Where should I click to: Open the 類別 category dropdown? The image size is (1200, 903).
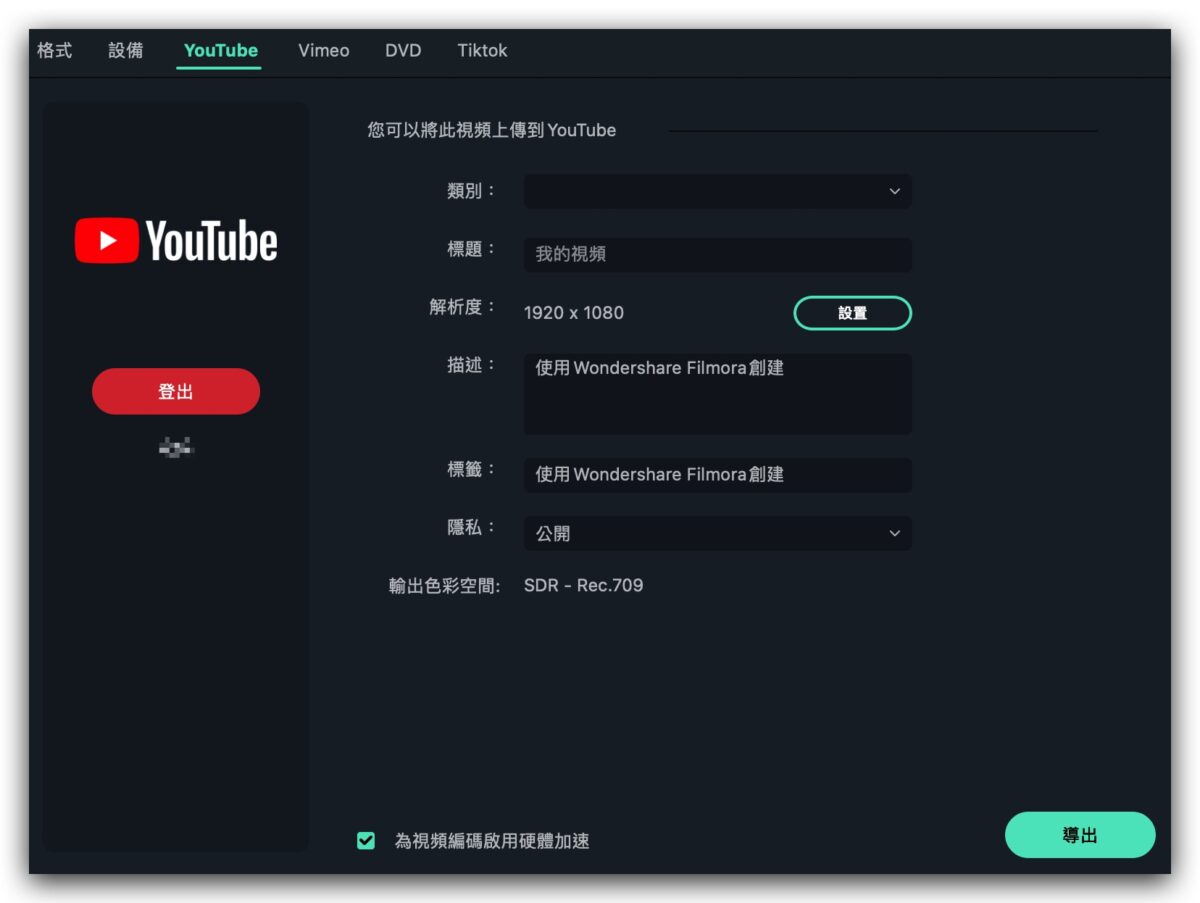(x=717, y=191)
